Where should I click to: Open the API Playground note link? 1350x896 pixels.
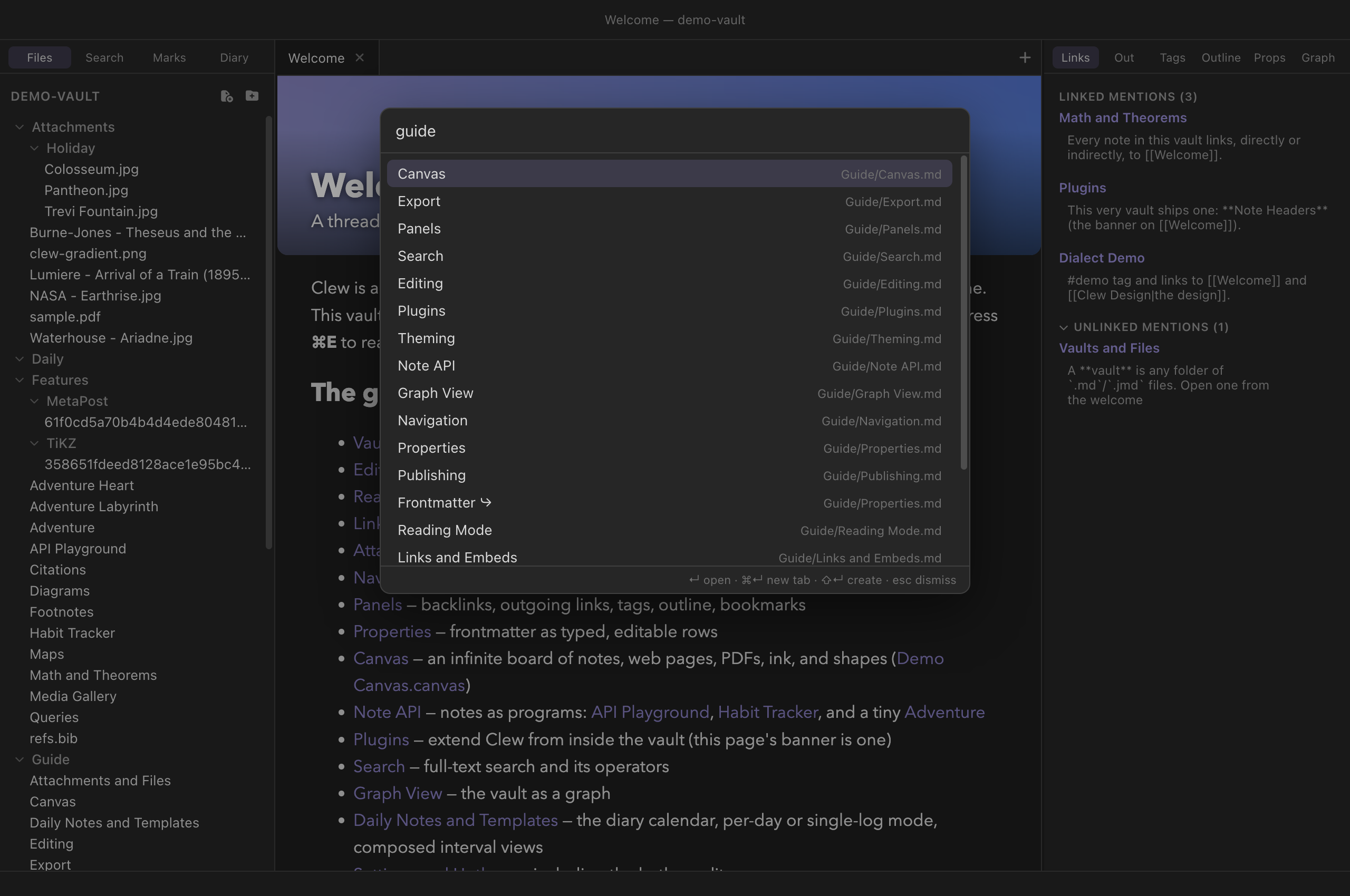coord(650,712)
